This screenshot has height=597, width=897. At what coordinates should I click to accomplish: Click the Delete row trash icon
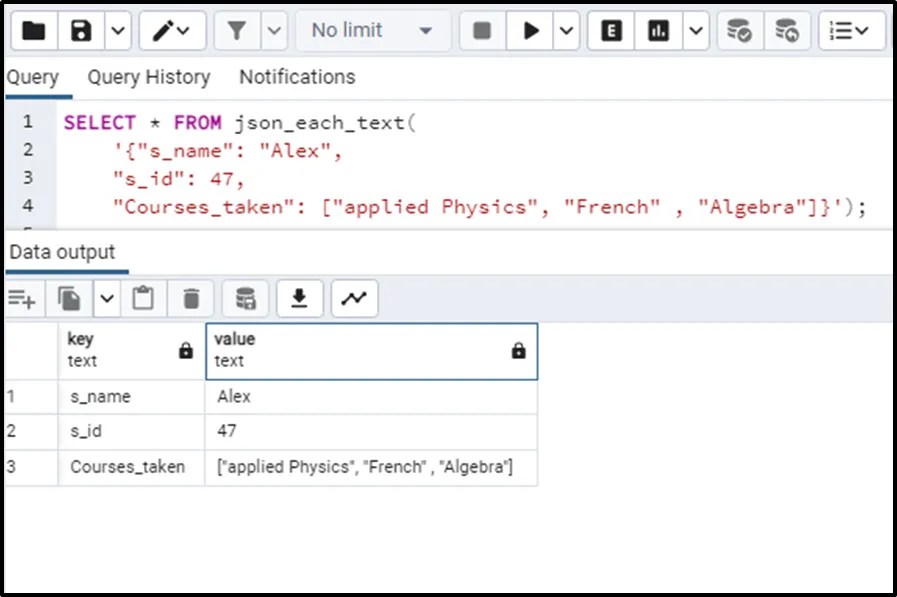coord(191,298)
